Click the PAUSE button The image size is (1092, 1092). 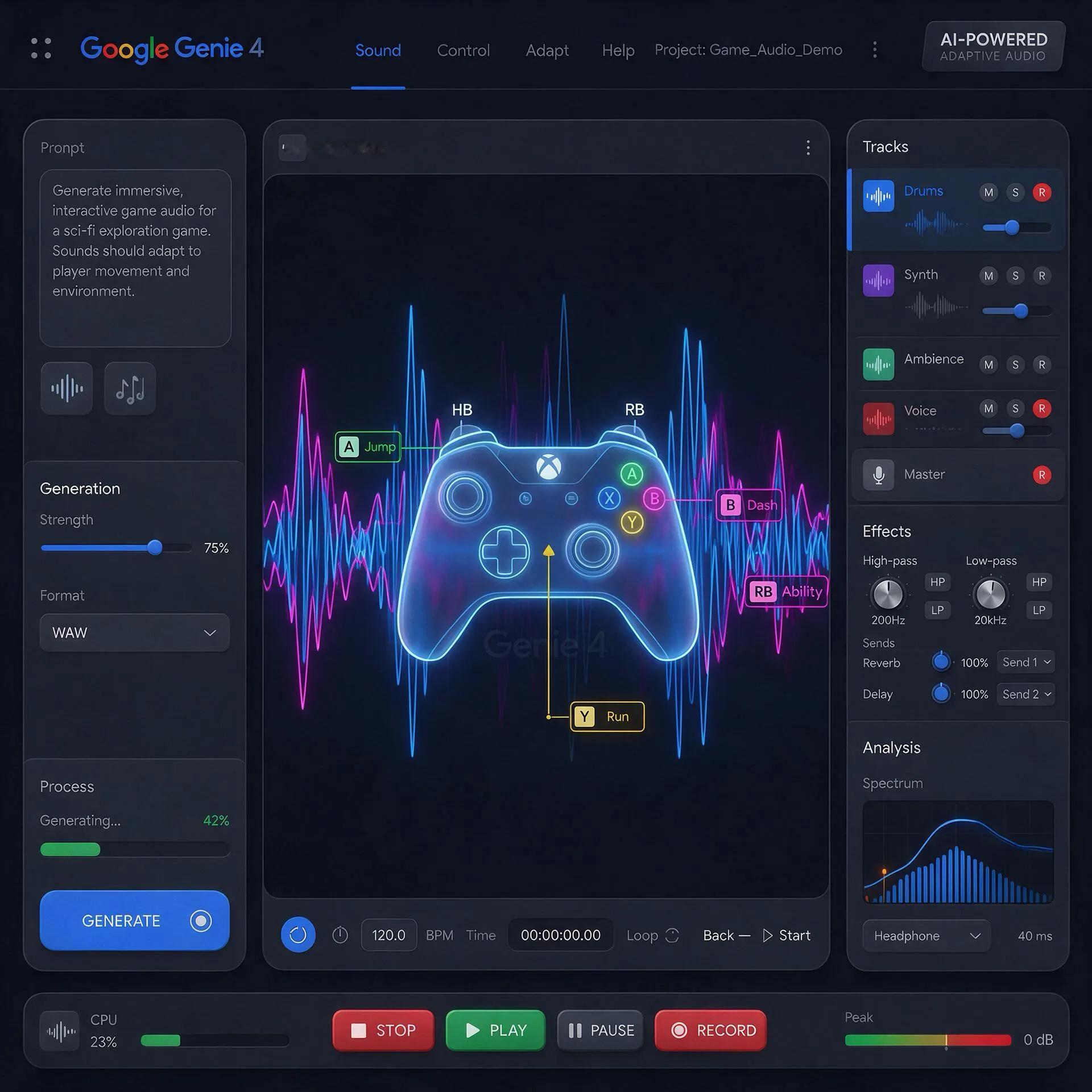point(601,1030)
